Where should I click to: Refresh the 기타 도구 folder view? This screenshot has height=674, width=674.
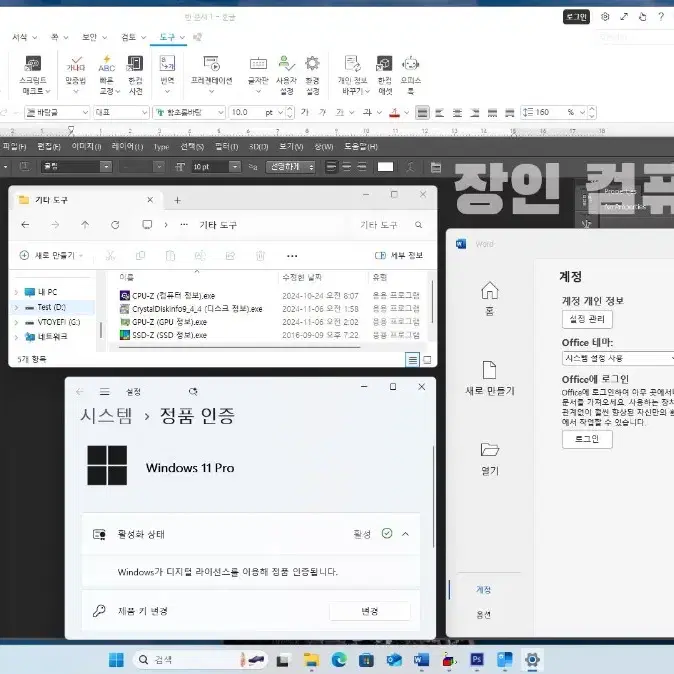[x=115, y=225]
